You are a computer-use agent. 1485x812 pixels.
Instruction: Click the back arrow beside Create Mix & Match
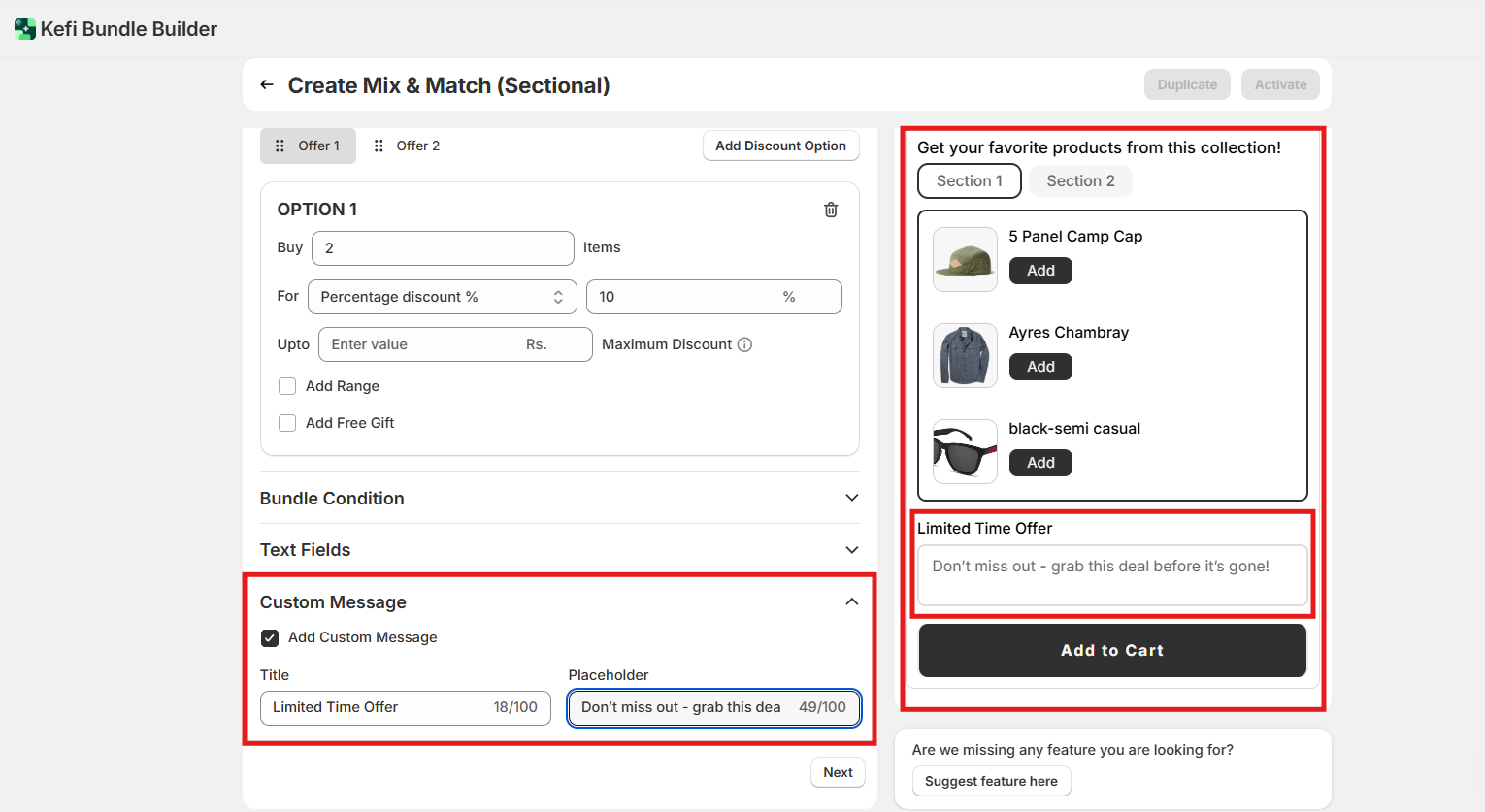267,85
